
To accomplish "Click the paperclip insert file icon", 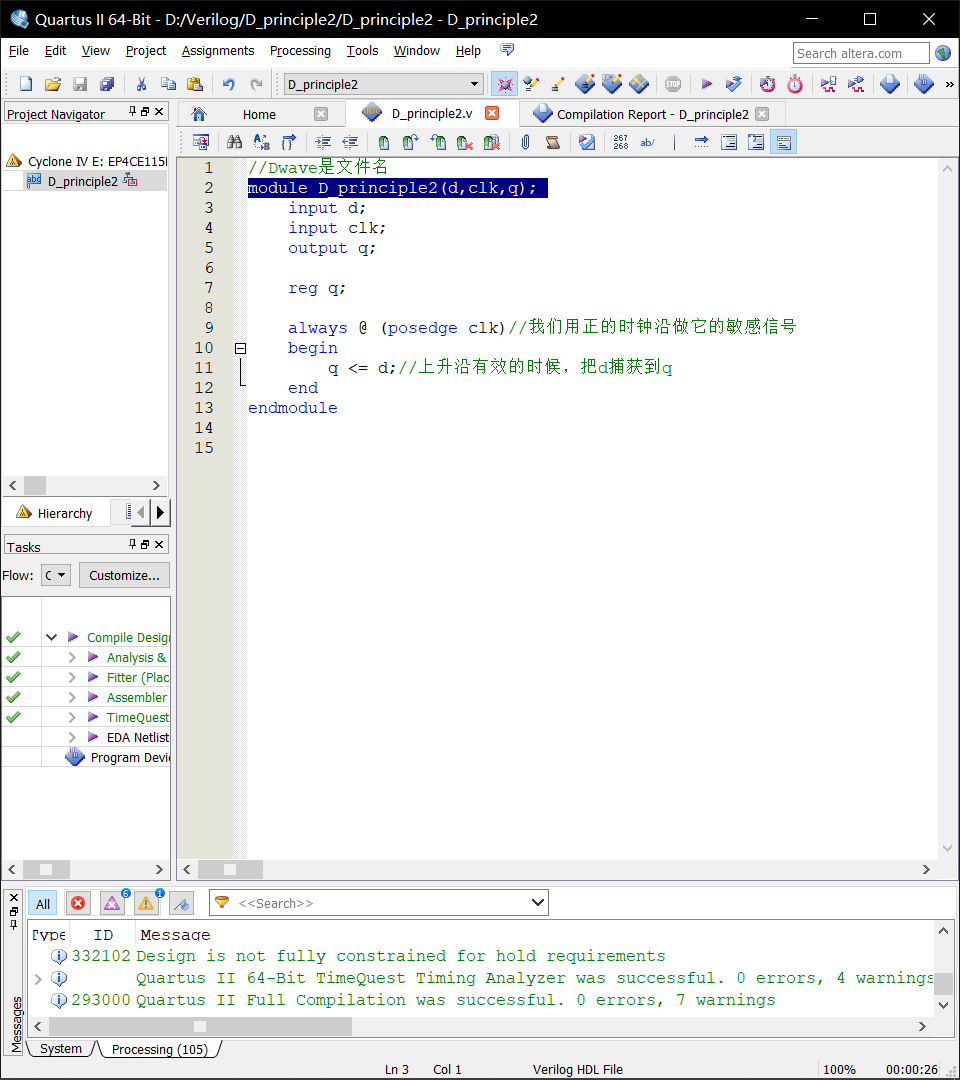I will (x=525, y=142).
